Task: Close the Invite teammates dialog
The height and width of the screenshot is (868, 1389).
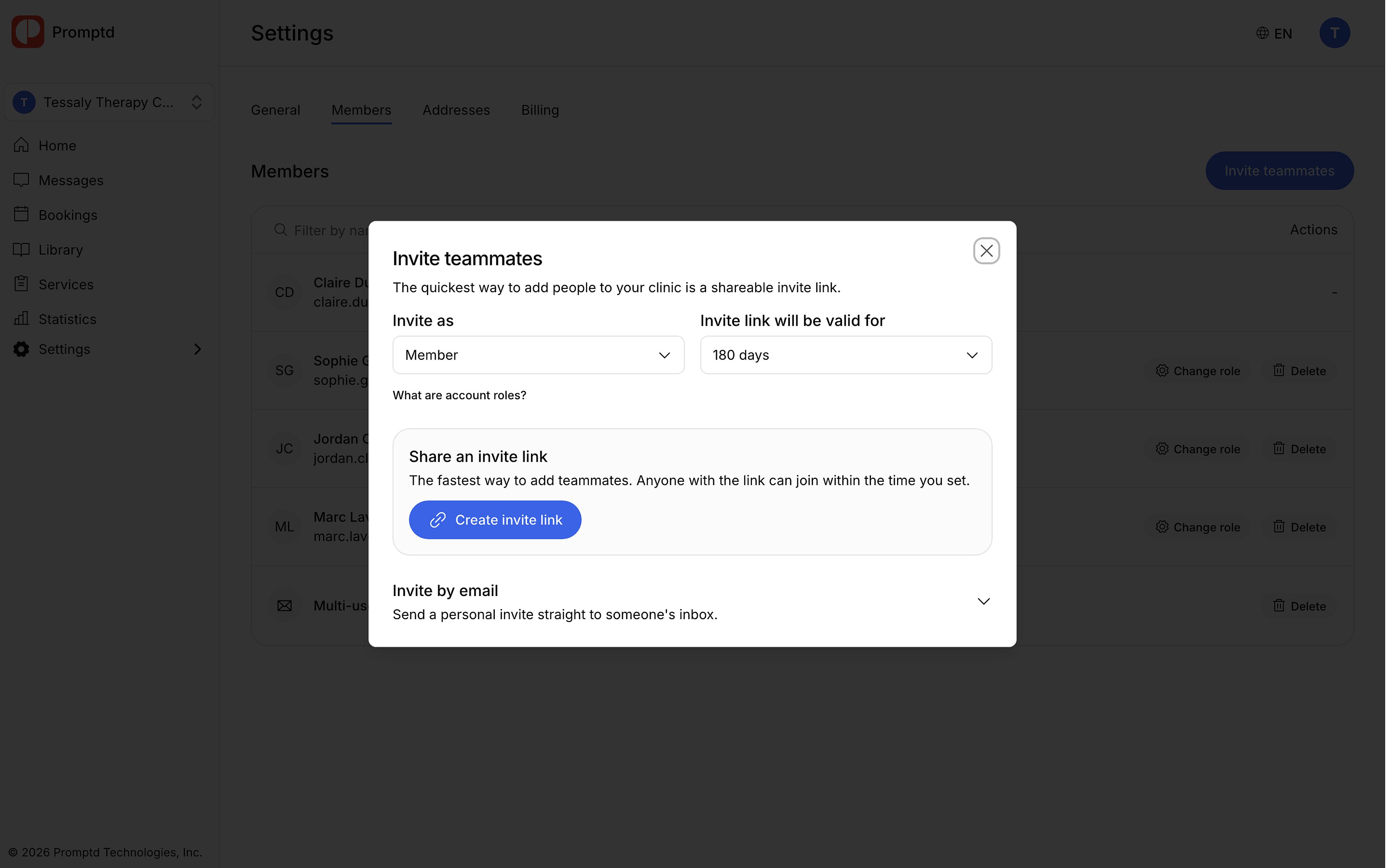Action: tap(987, 251)
